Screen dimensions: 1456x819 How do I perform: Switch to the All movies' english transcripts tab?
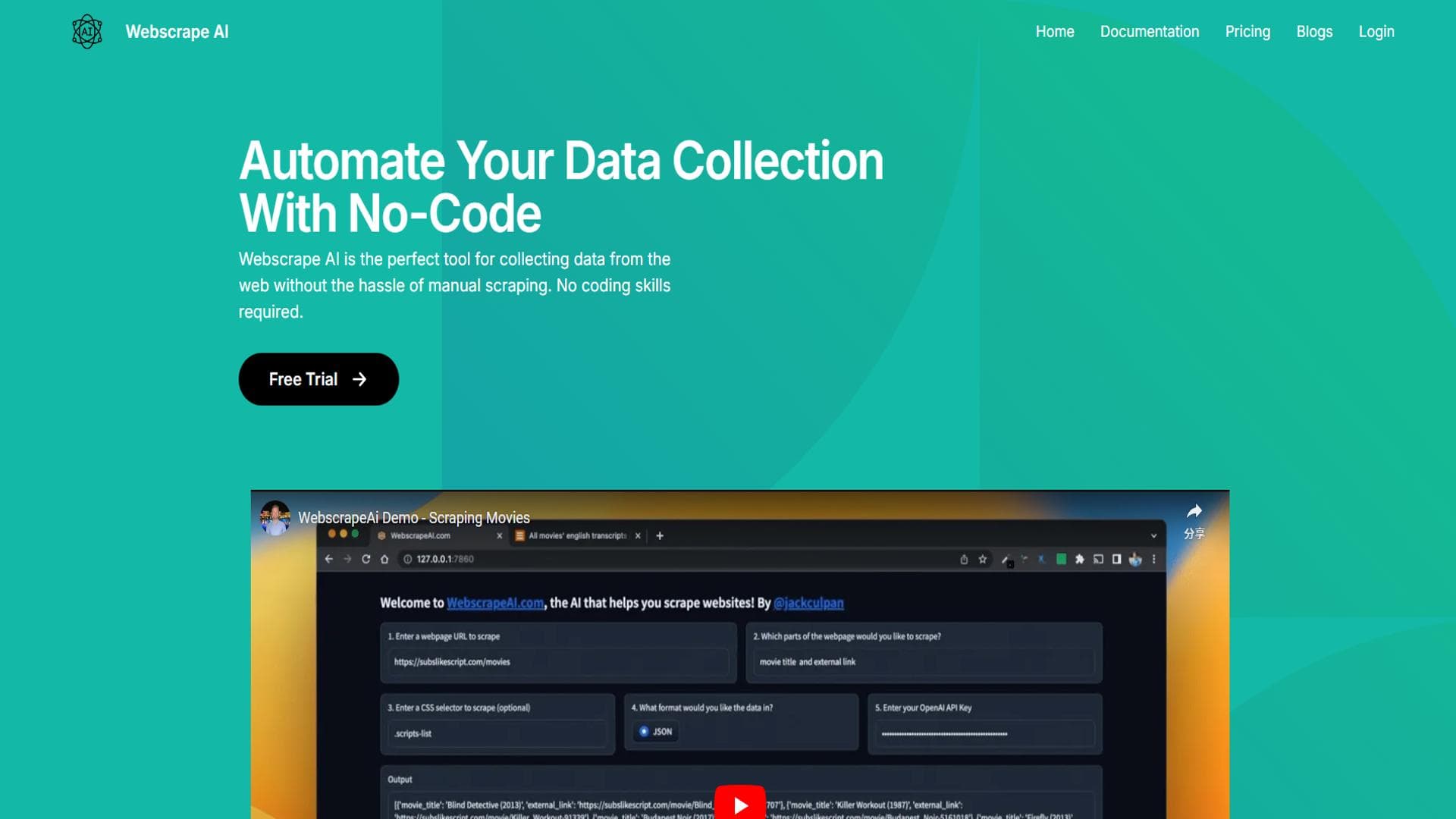(x=576, y=536)
